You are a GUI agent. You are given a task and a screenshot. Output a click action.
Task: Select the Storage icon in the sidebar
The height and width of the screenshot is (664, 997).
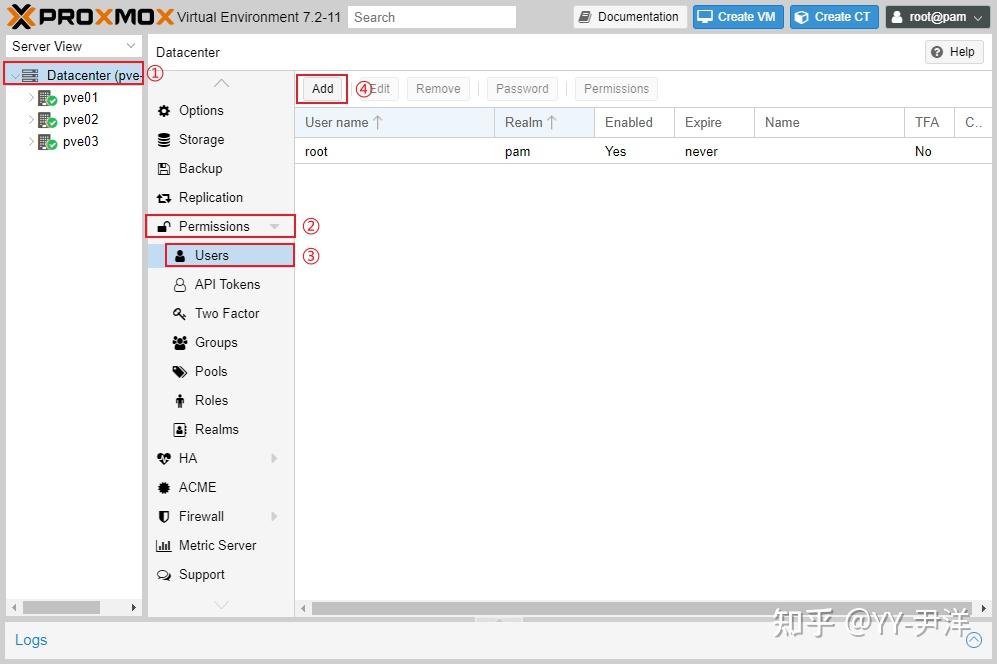(163, 140)
